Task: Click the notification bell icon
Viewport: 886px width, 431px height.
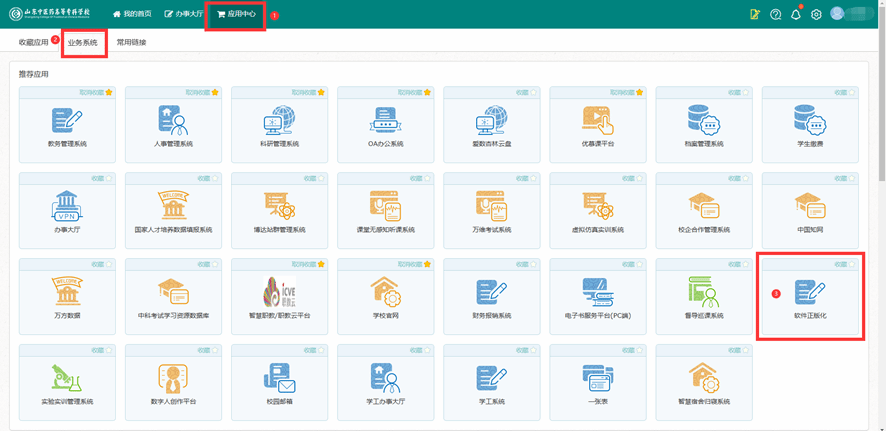Action: click(x=797, y=14)
